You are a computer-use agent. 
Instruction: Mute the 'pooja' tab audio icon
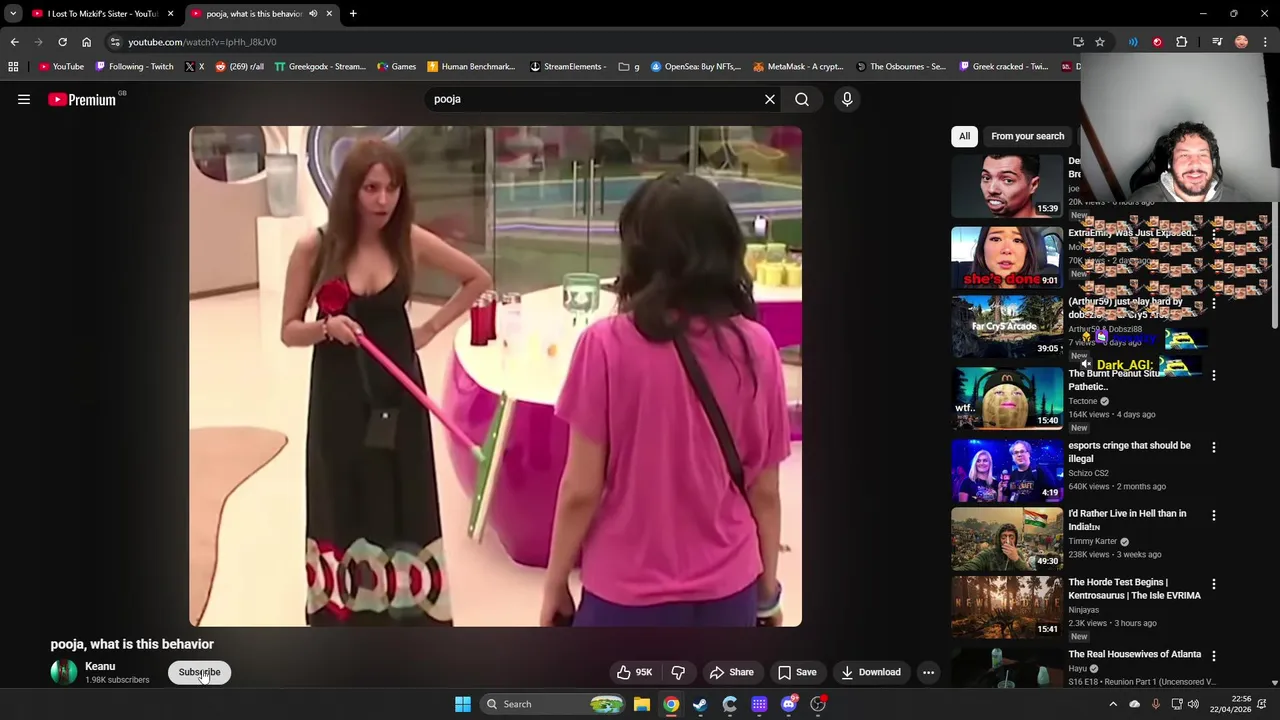tap(313, 14)
